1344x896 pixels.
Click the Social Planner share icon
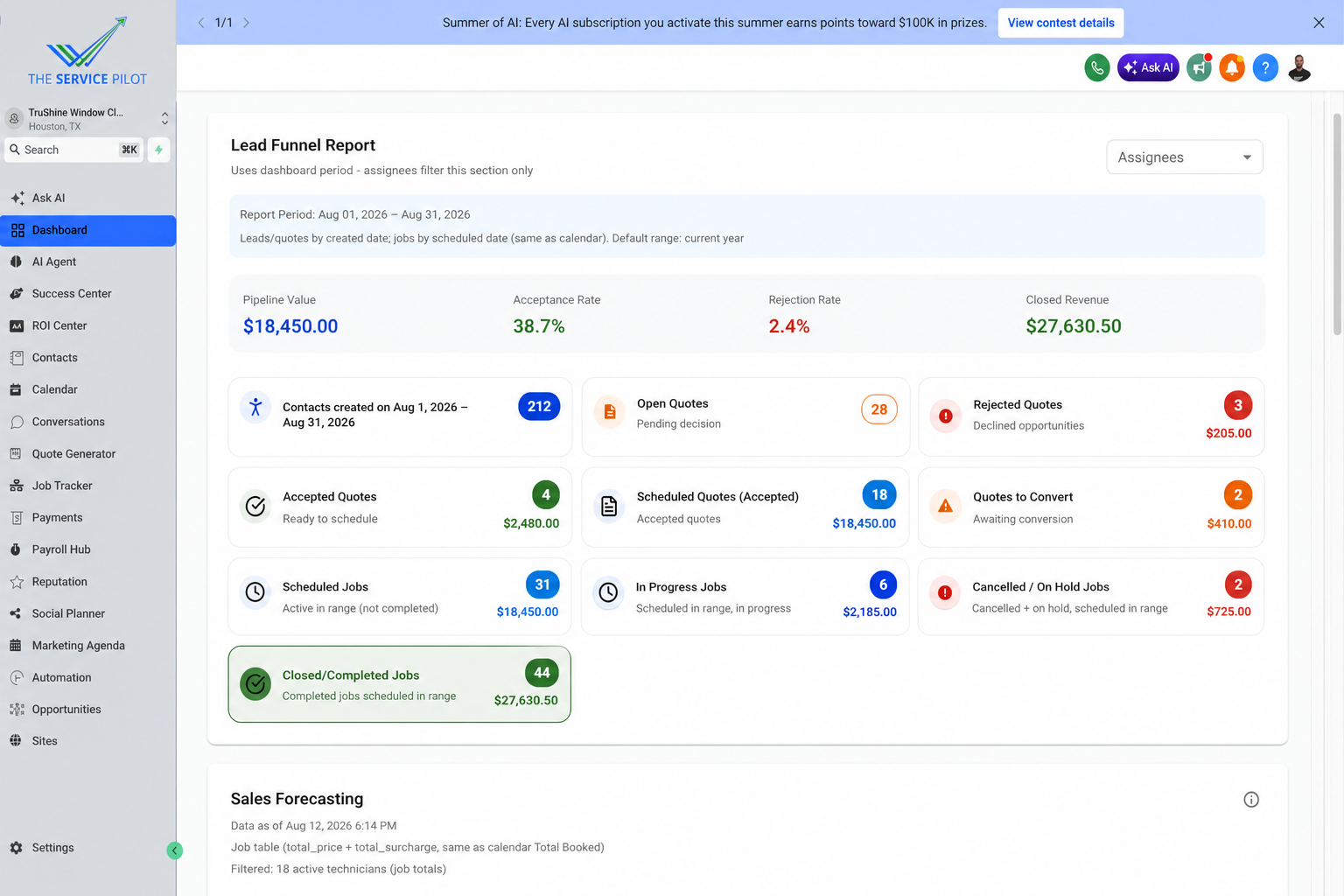(x=16, y=613)
